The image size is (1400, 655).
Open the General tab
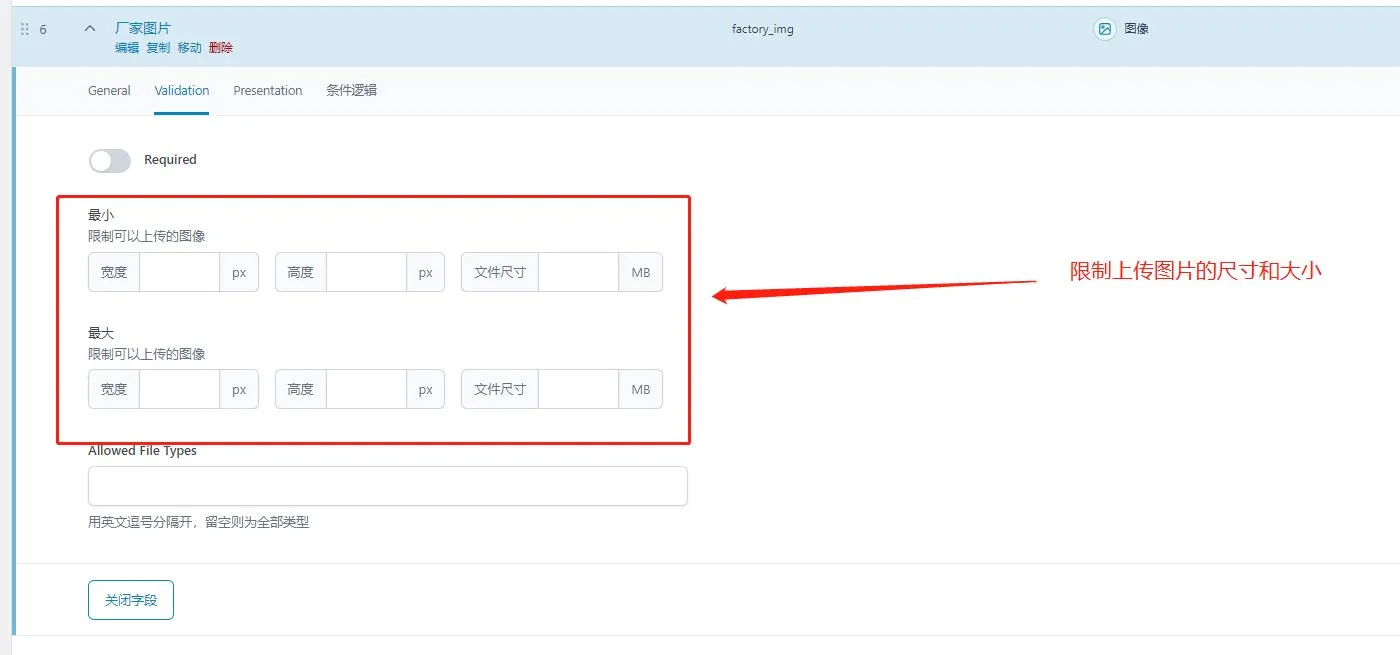tap(109, 91)
